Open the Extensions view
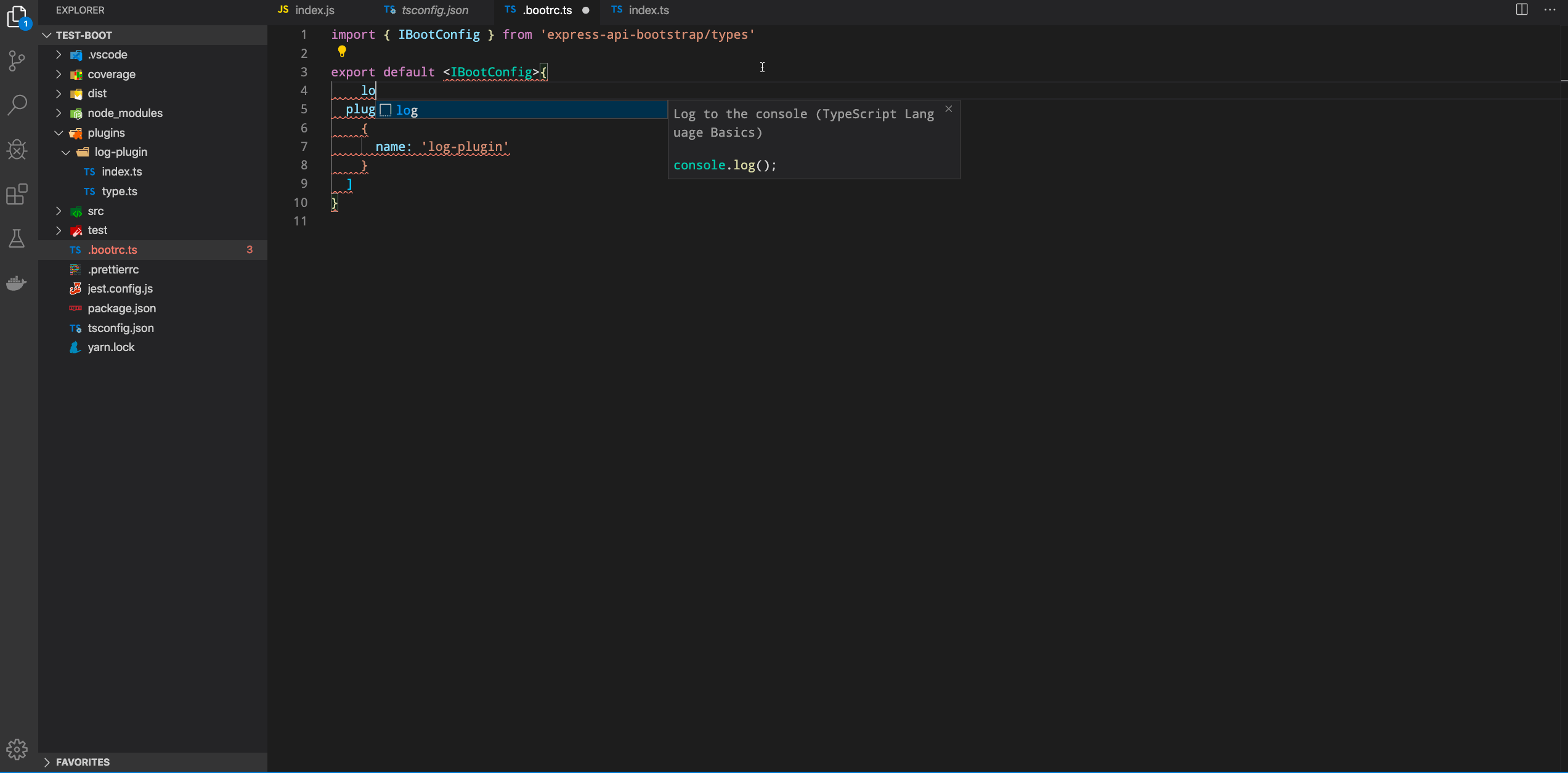This screenshot has width=1568, height=773. tap(17, 194)
